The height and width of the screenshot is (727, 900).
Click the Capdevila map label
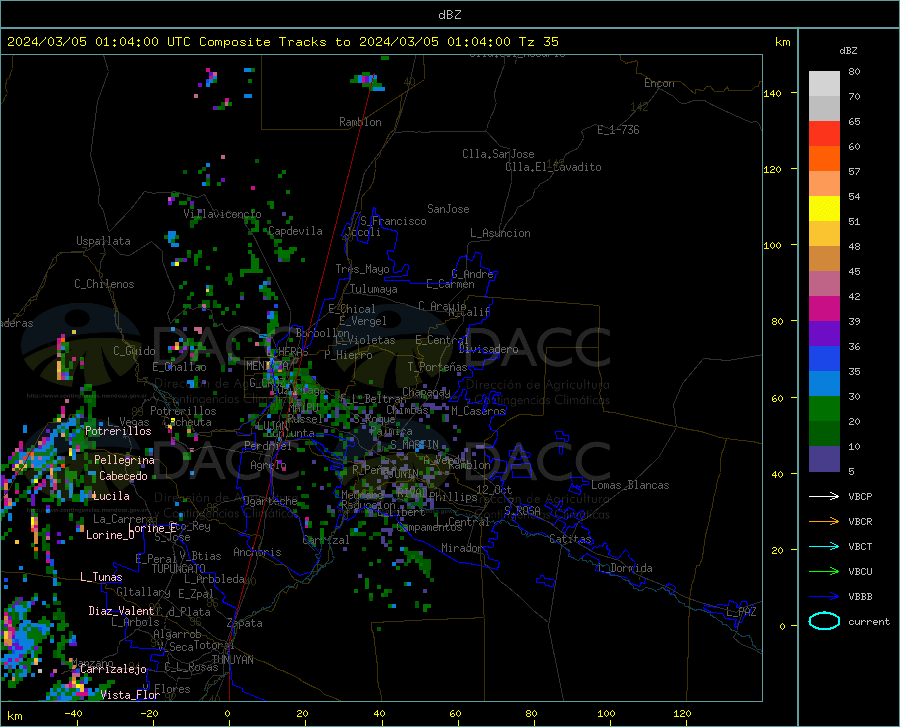295,231
